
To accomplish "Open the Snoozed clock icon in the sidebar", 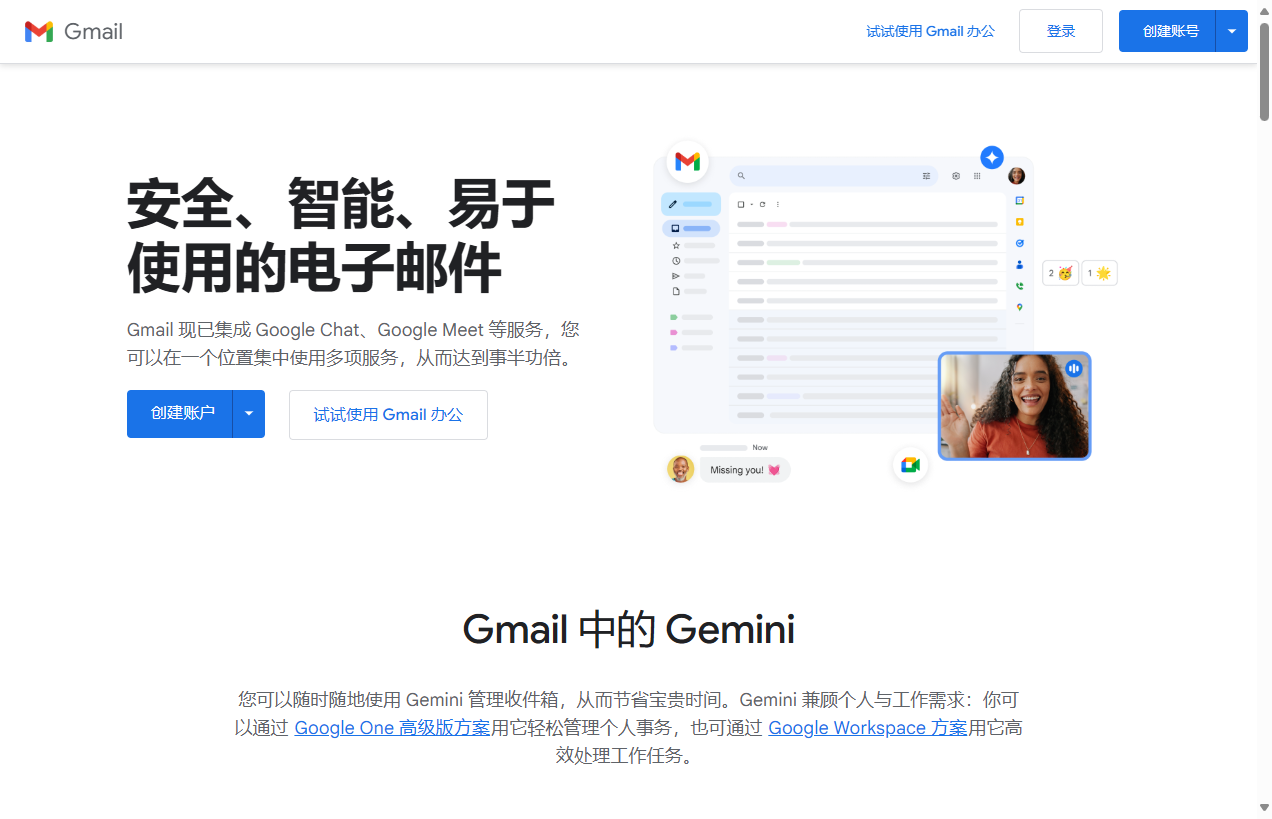I will click(x=676, y=261).
